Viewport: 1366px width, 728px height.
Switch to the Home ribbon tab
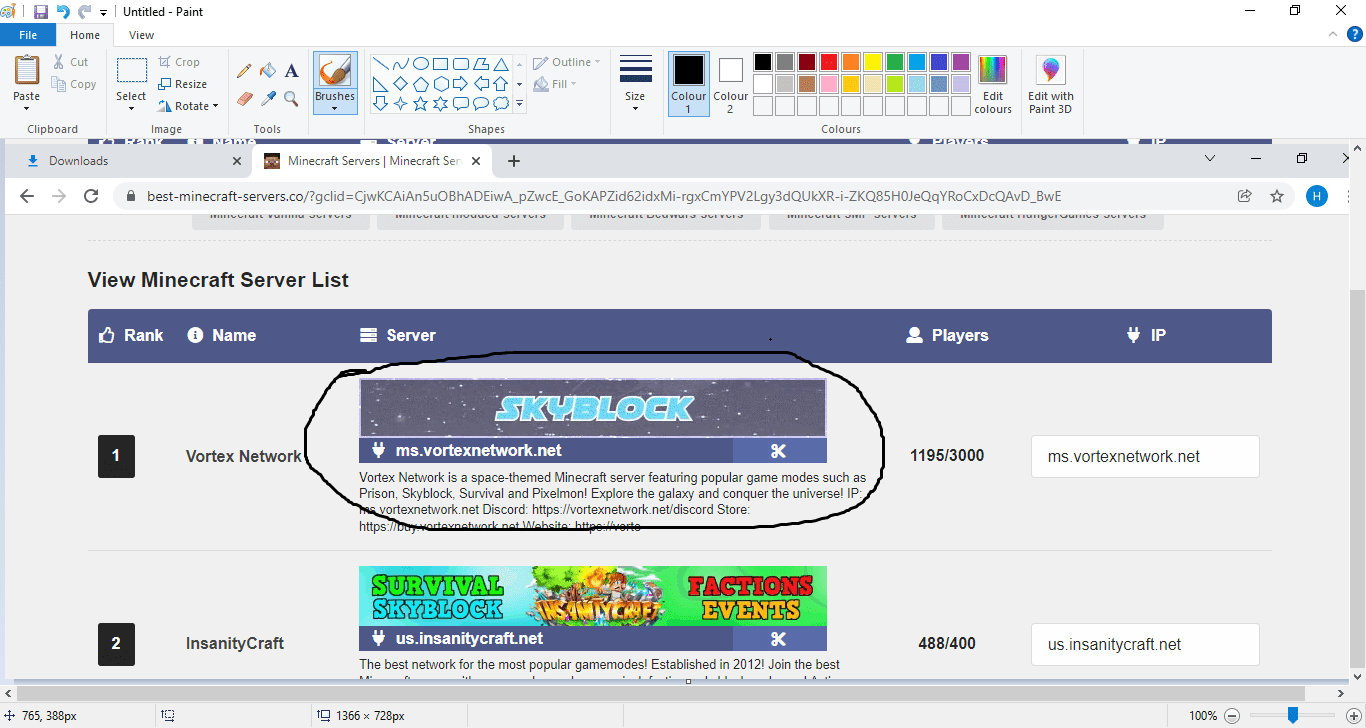(x=85, y=35)
